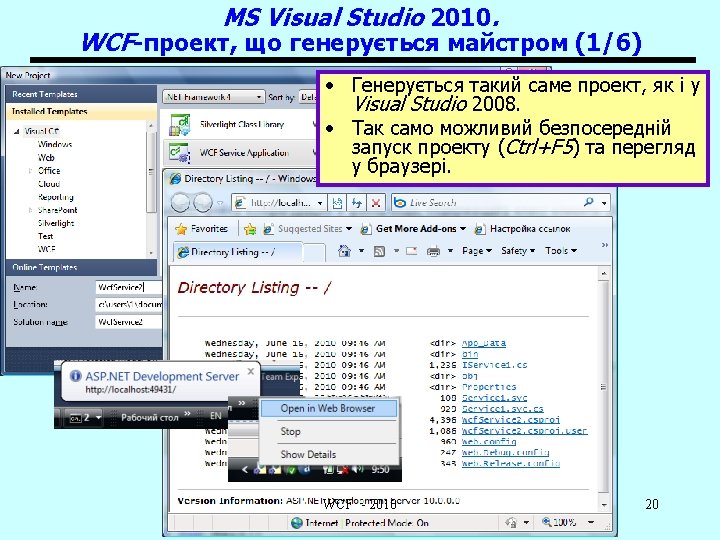Open the Tools menu in IE
The height and width of the screenshot is (540, 720).
[561, 251]
